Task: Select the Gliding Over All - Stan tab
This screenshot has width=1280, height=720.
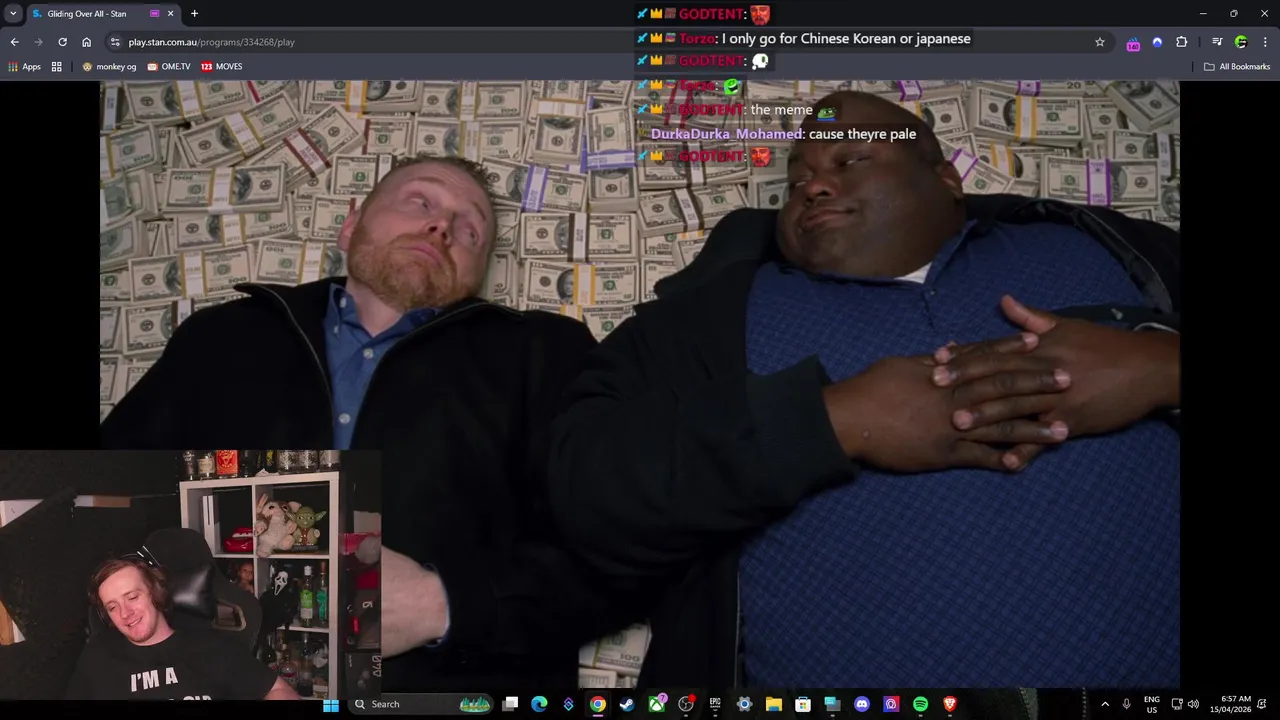Action: point(103,14)
